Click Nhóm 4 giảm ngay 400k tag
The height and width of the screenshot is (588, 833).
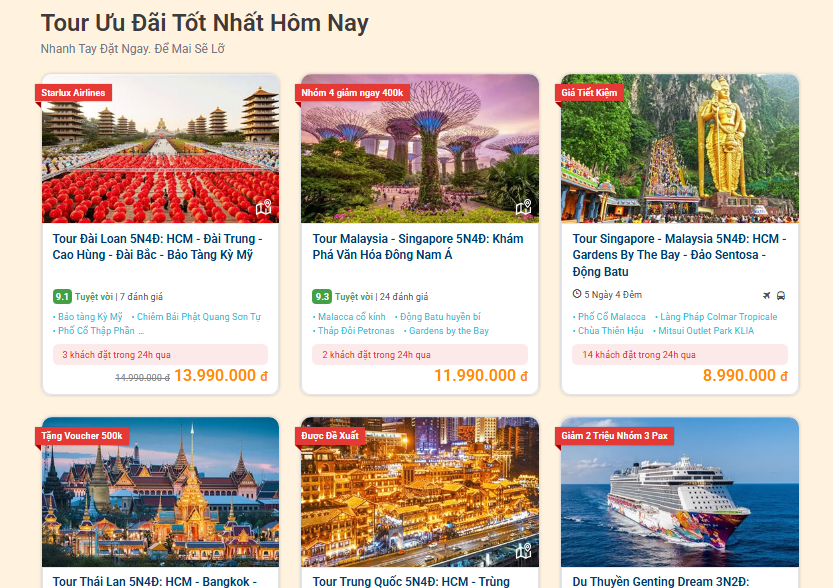pyautogui.click(x=352, y=92)
